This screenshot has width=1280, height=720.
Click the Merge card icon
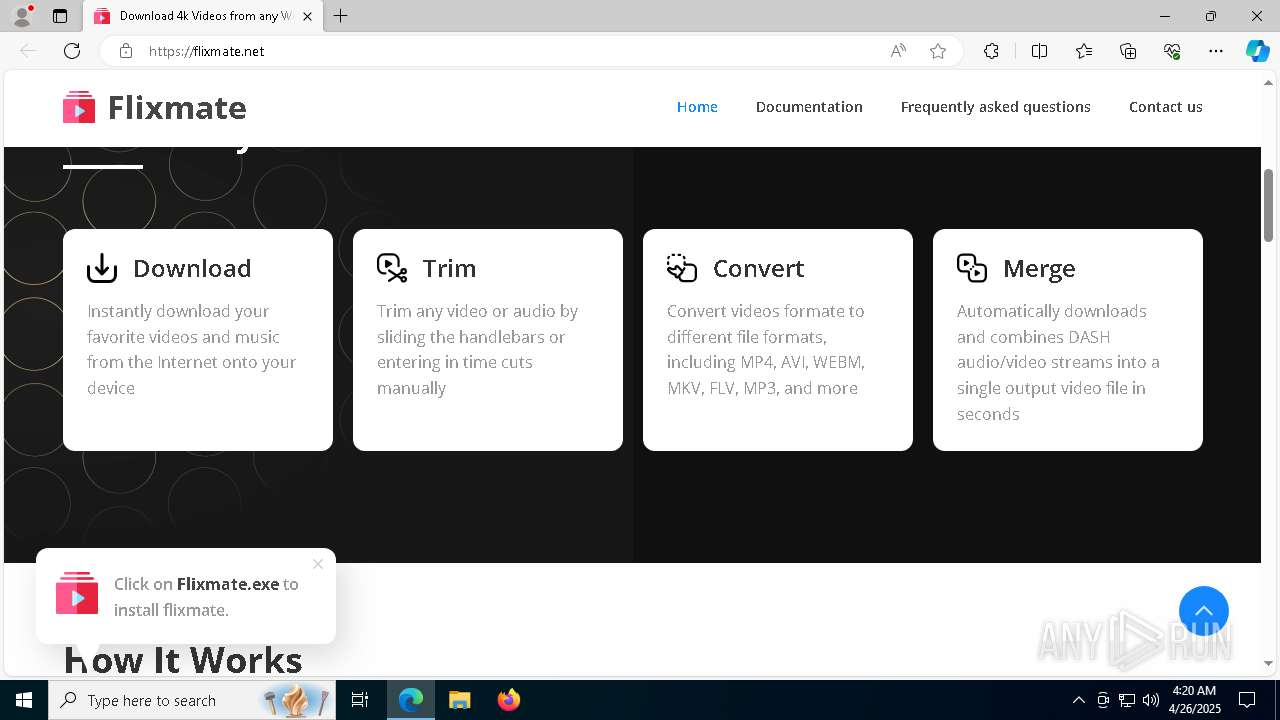[x=972, y=268]
